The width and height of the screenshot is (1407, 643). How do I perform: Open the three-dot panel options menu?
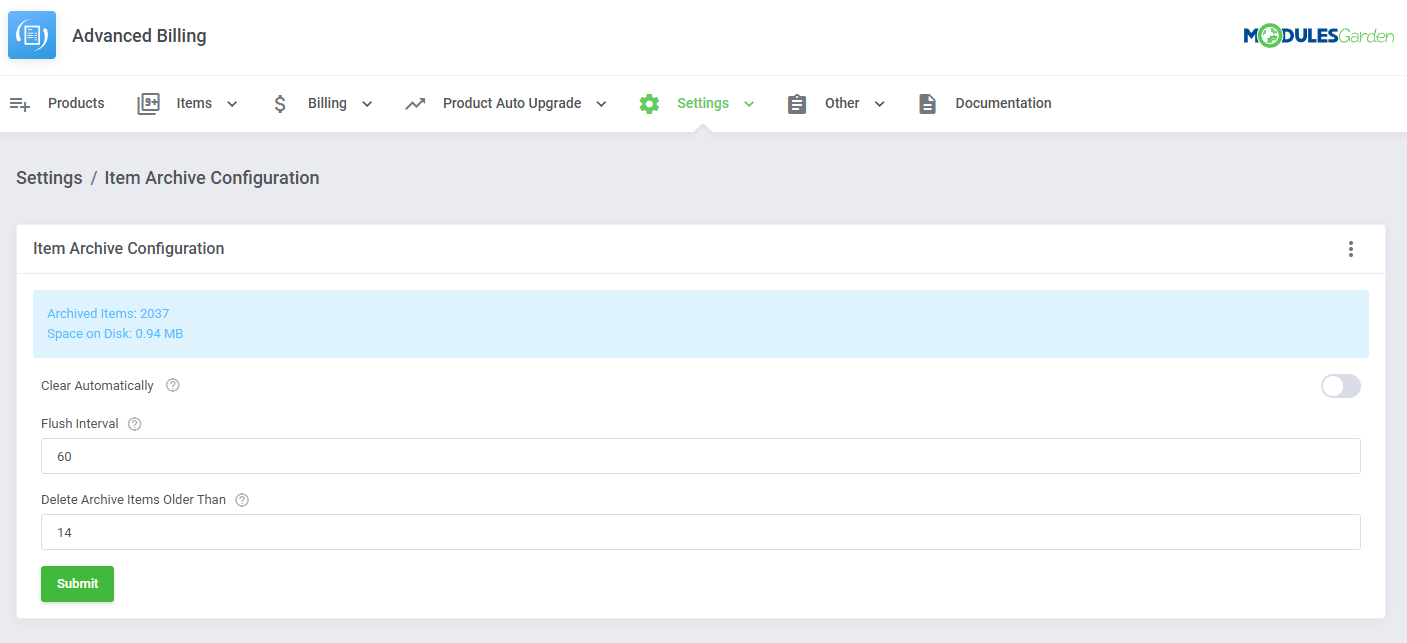1350,249
